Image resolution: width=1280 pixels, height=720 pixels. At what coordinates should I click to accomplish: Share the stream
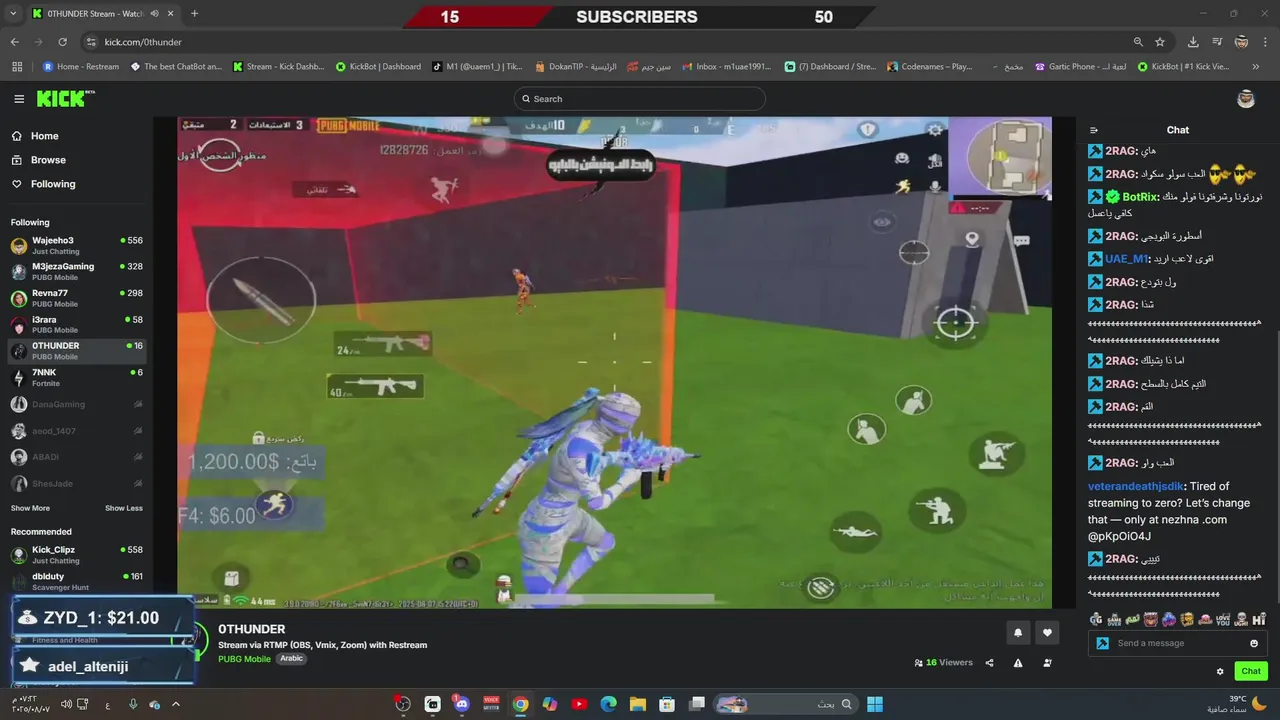click(989, 663)
